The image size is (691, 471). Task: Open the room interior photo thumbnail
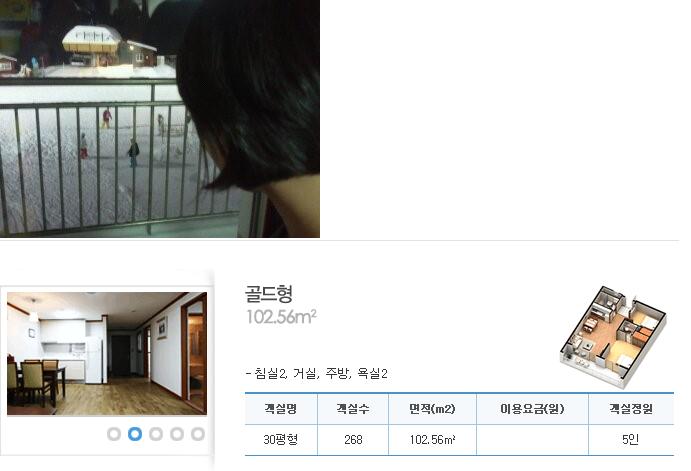pyautogui.click(x=107, y=353)
